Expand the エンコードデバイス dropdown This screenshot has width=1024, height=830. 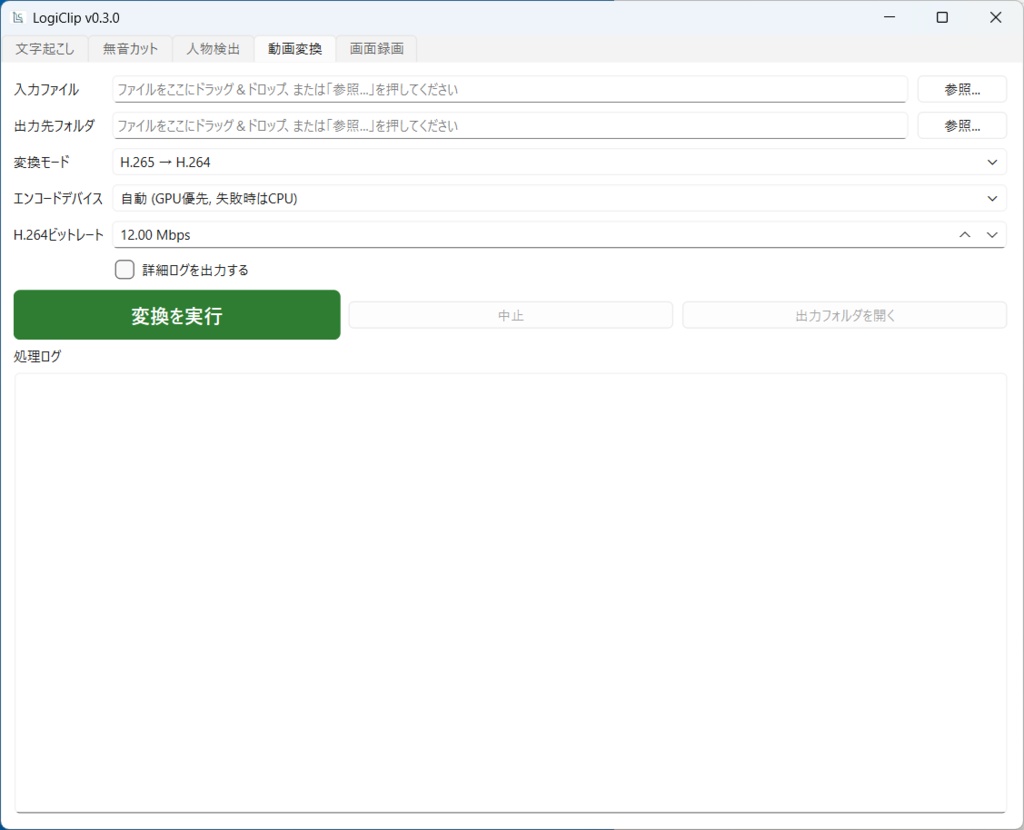[x=559, y=199]
